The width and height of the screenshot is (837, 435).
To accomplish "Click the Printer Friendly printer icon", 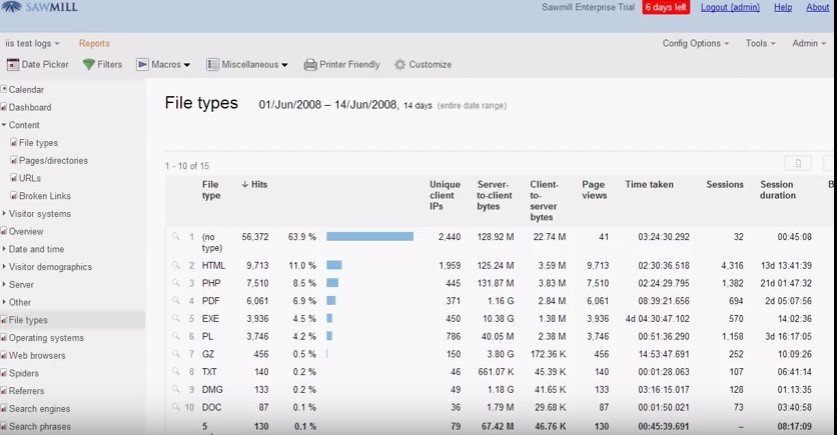I will tap(310, 65).
